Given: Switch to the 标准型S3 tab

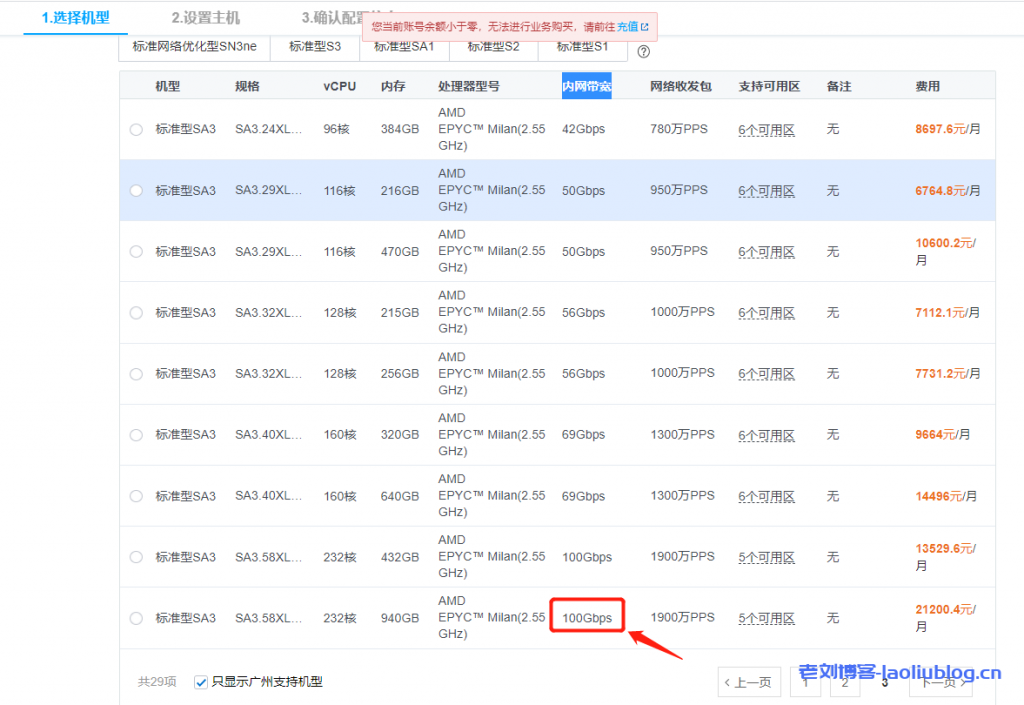Looking at the screenshot, I should coord(314,46).
